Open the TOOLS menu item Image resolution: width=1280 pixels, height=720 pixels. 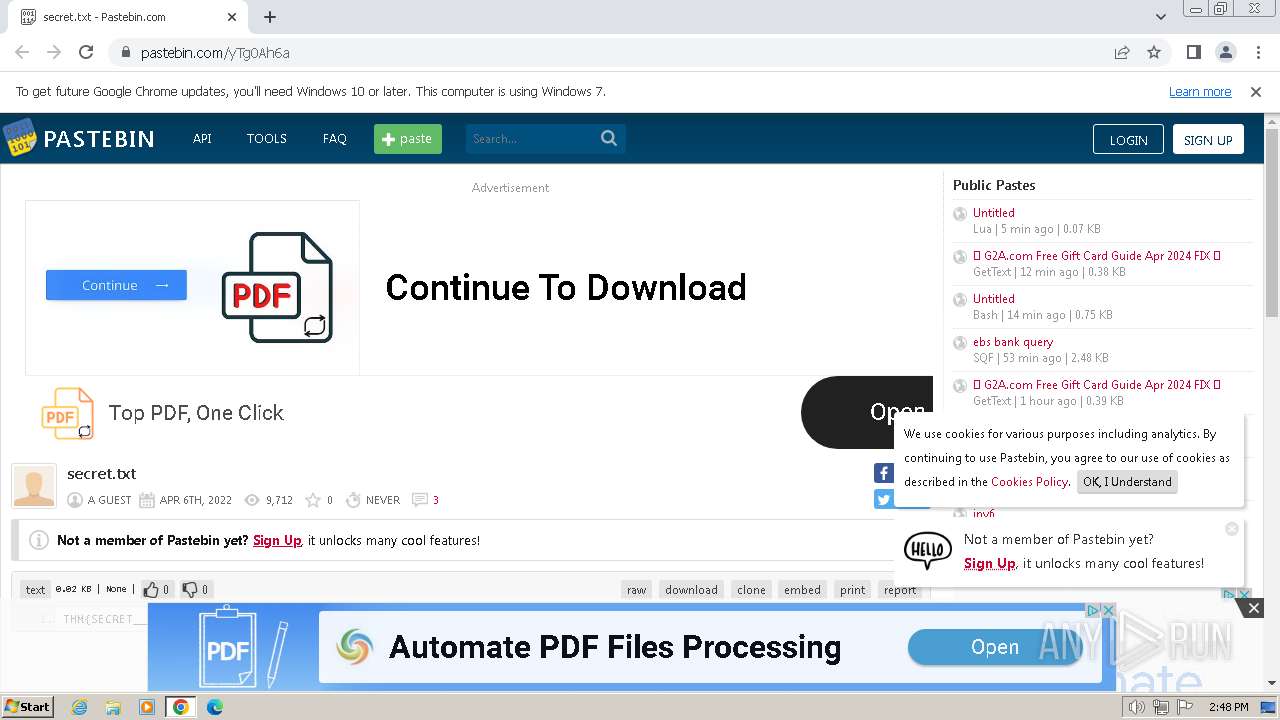click(x=267, y=139)
